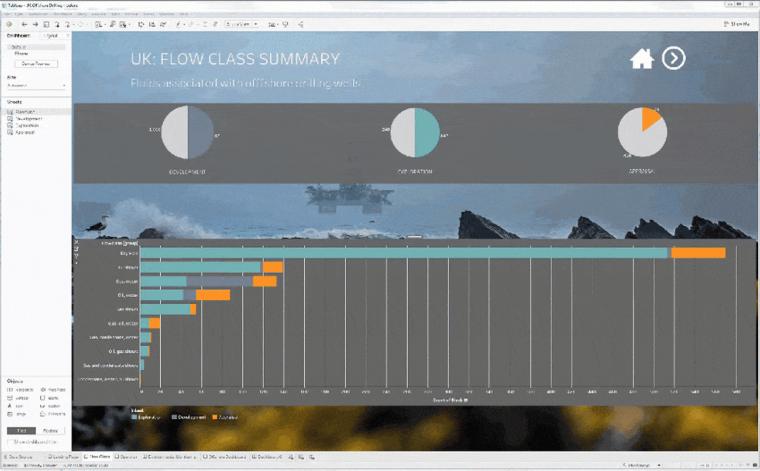The width and height of the screenshot is (760, 471).
Task: Select the Horizontal object
Action: pos(20,390)
